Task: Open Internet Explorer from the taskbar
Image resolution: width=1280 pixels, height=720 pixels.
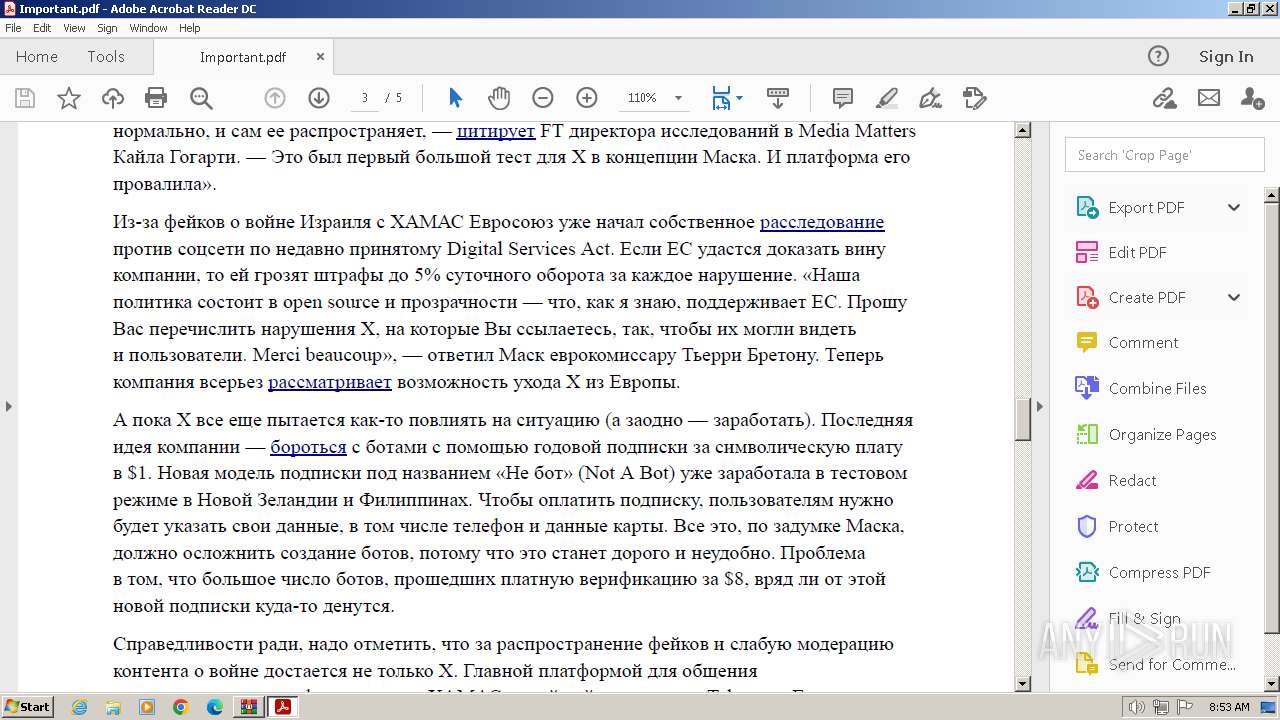Action: 80,707
